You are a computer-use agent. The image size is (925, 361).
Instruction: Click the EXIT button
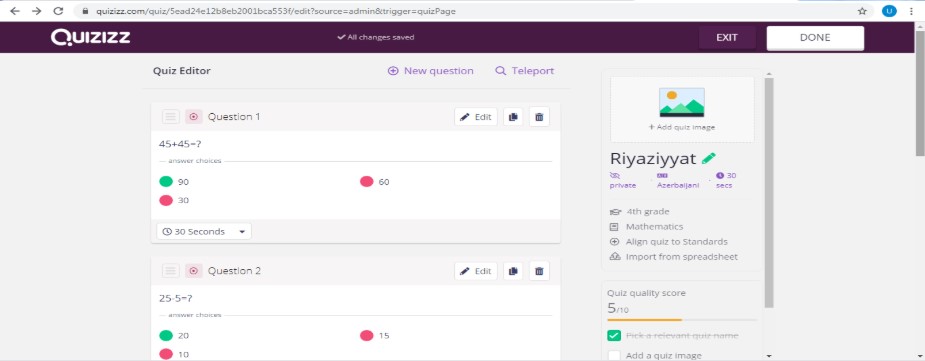[x=727, y=37]
